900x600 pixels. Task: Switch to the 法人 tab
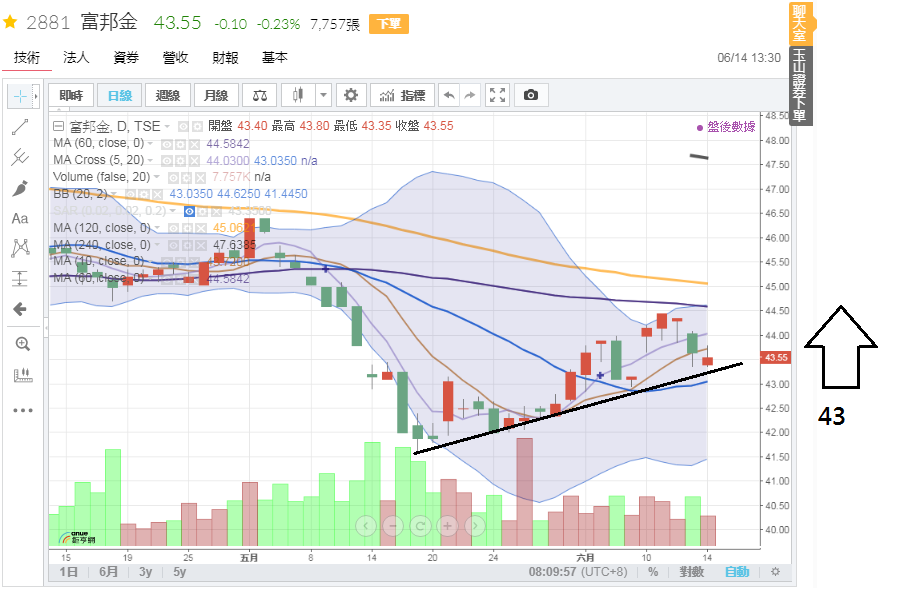(76, 57)
